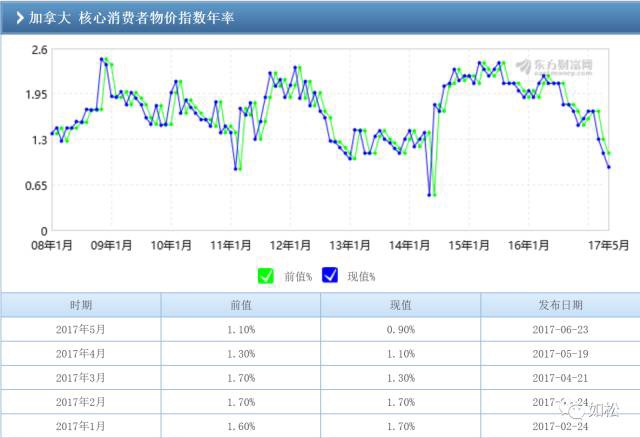Screen dimensions: 640x438
Task: Select the 2017年5月 period cell
Action: 81,329
